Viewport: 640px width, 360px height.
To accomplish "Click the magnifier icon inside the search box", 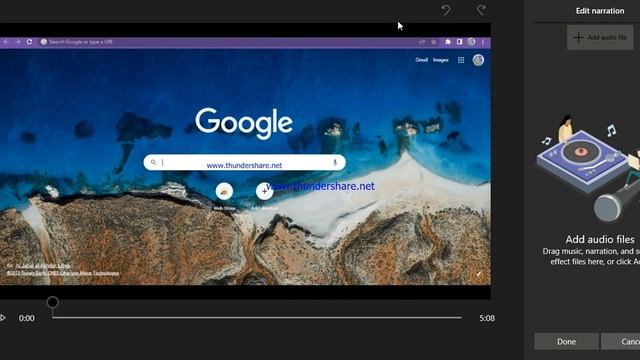I will coord(153,162).
